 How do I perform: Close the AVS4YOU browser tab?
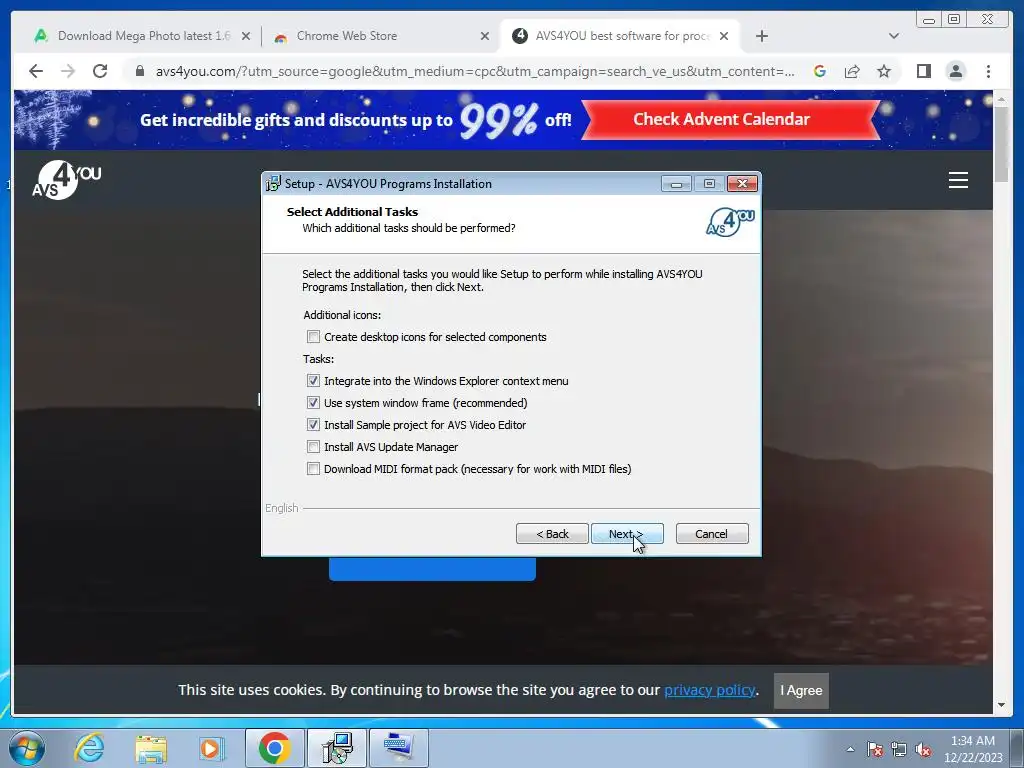724,37
